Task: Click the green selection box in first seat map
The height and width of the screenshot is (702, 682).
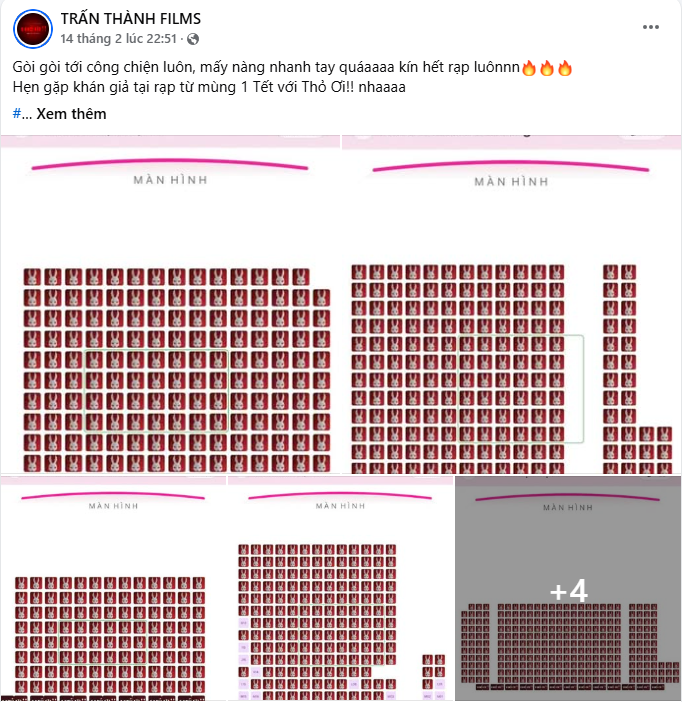Action: (156, 391)
